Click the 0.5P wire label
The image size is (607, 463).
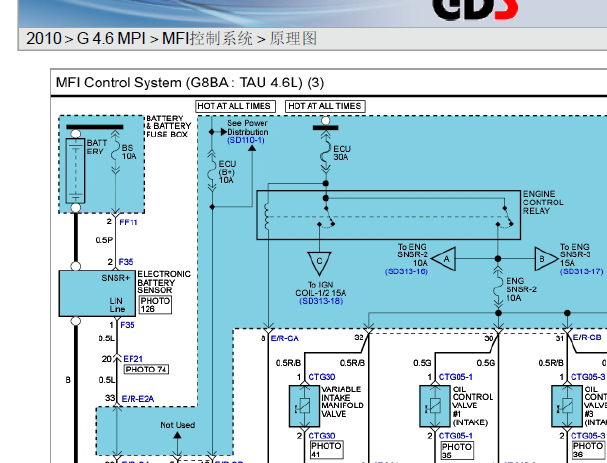tap(104, 240)
